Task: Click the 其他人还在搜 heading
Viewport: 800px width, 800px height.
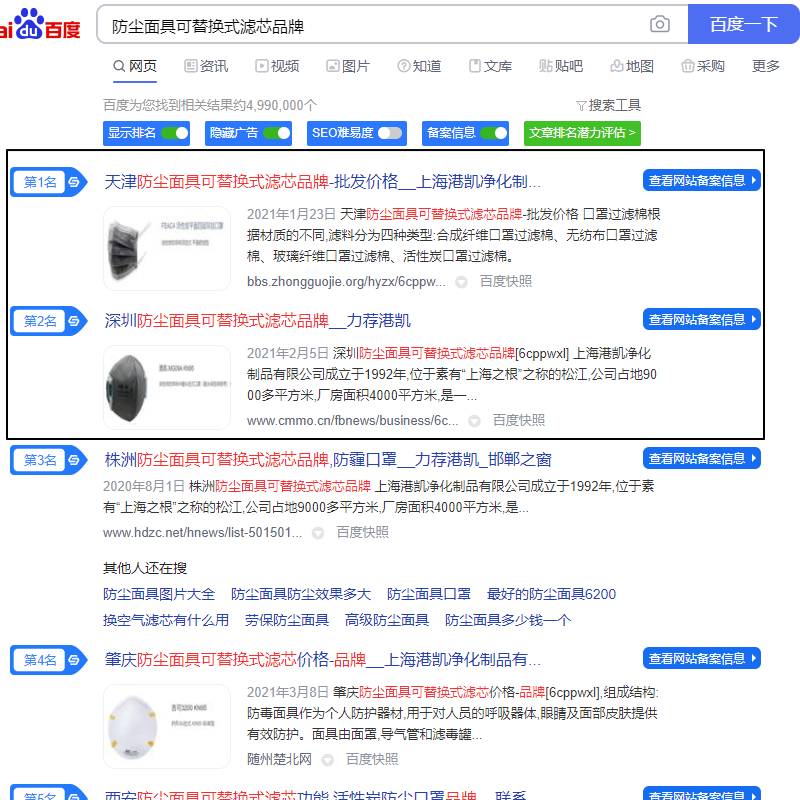Action: pos(145,568)
